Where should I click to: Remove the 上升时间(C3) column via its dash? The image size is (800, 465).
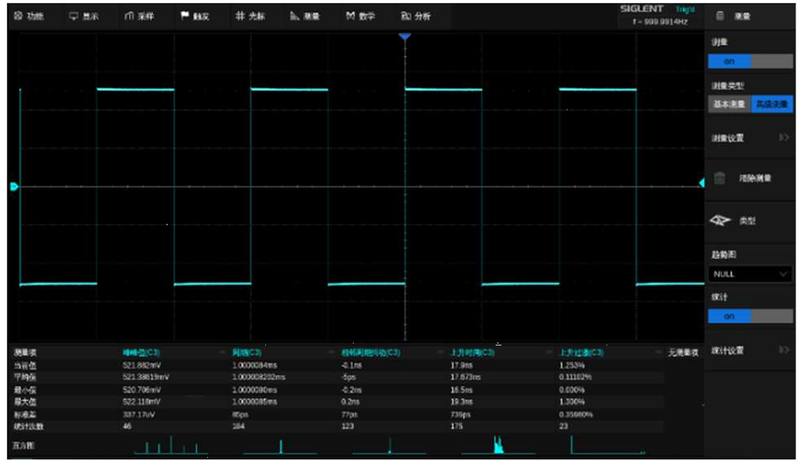coord(549,352)
